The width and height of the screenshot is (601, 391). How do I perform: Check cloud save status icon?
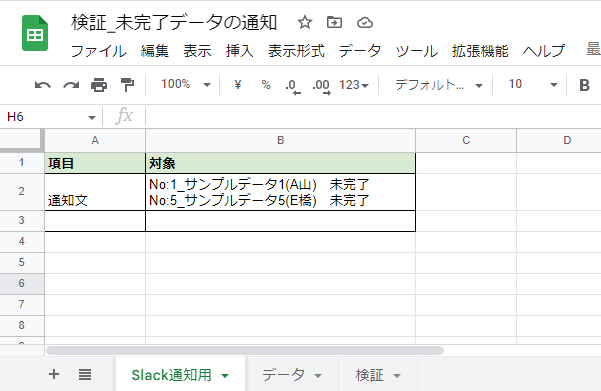(x=365, y=23)
